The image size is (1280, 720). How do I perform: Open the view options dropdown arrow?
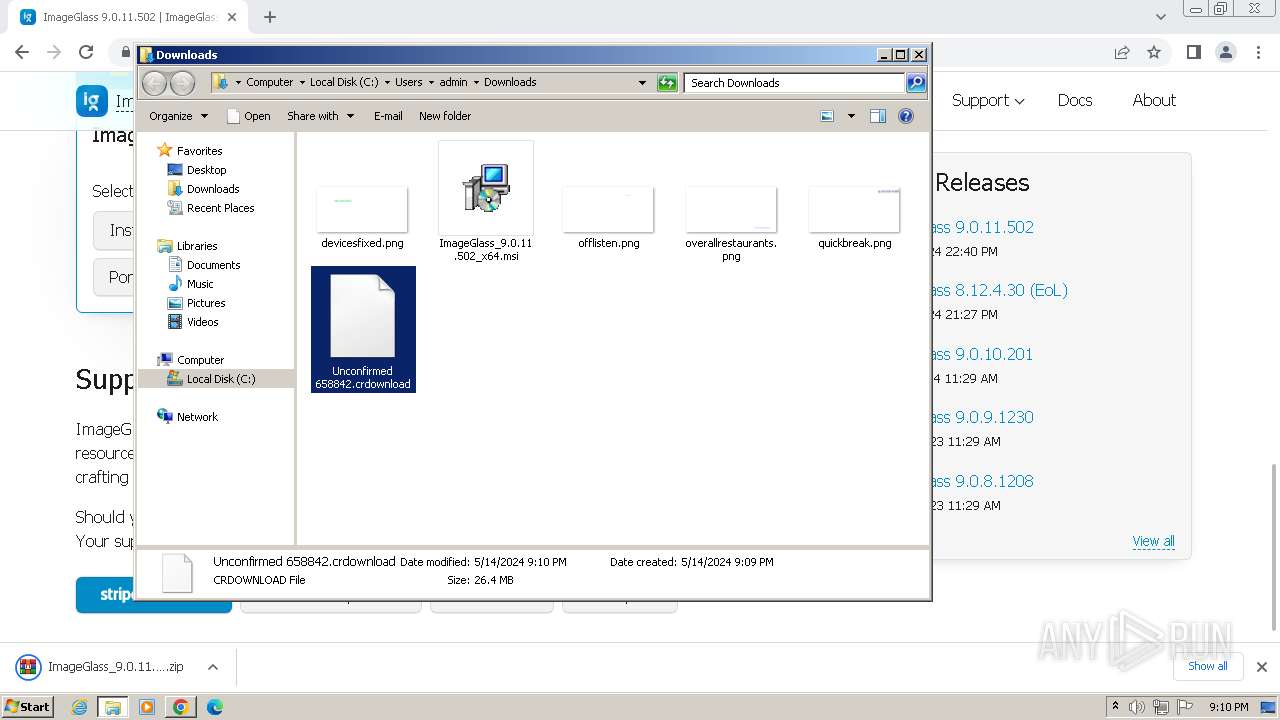coord(851,116)
